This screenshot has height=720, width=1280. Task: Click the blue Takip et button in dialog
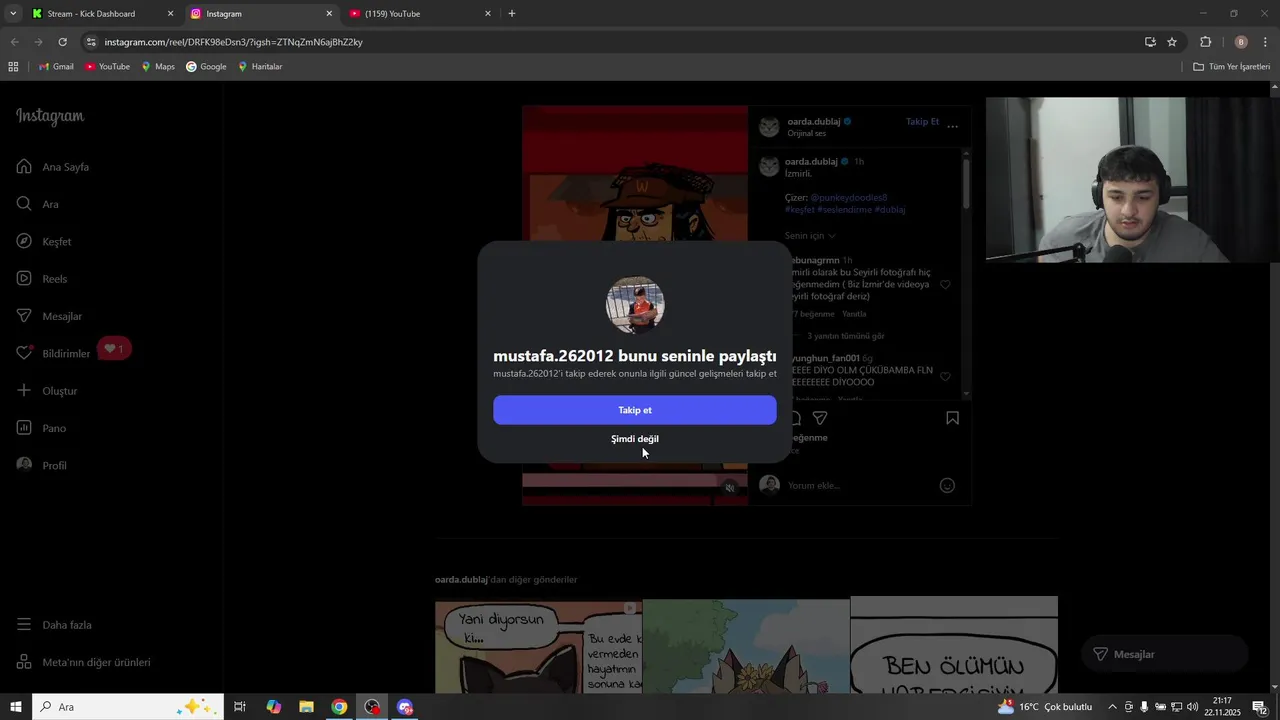pyautogui.click(x=634, y=410)
